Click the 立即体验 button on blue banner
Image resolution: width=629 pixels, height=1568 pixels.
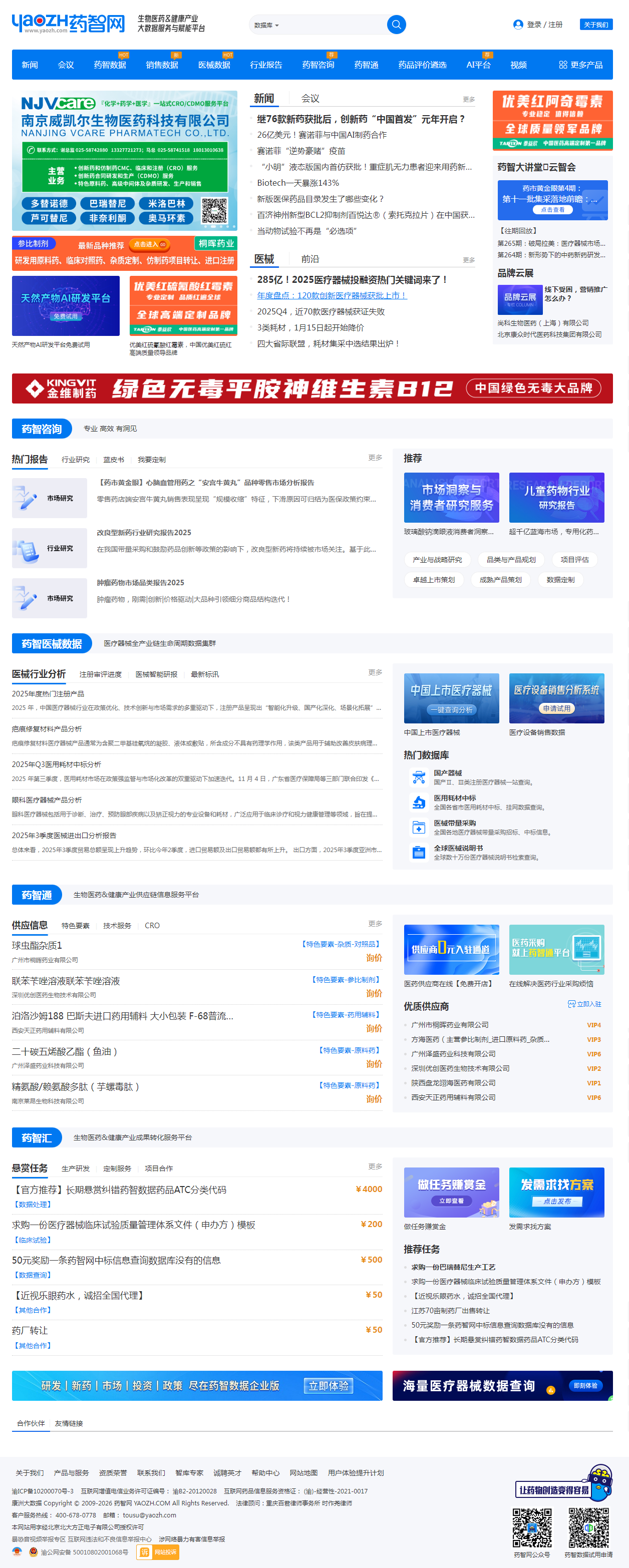[328, 1386]
